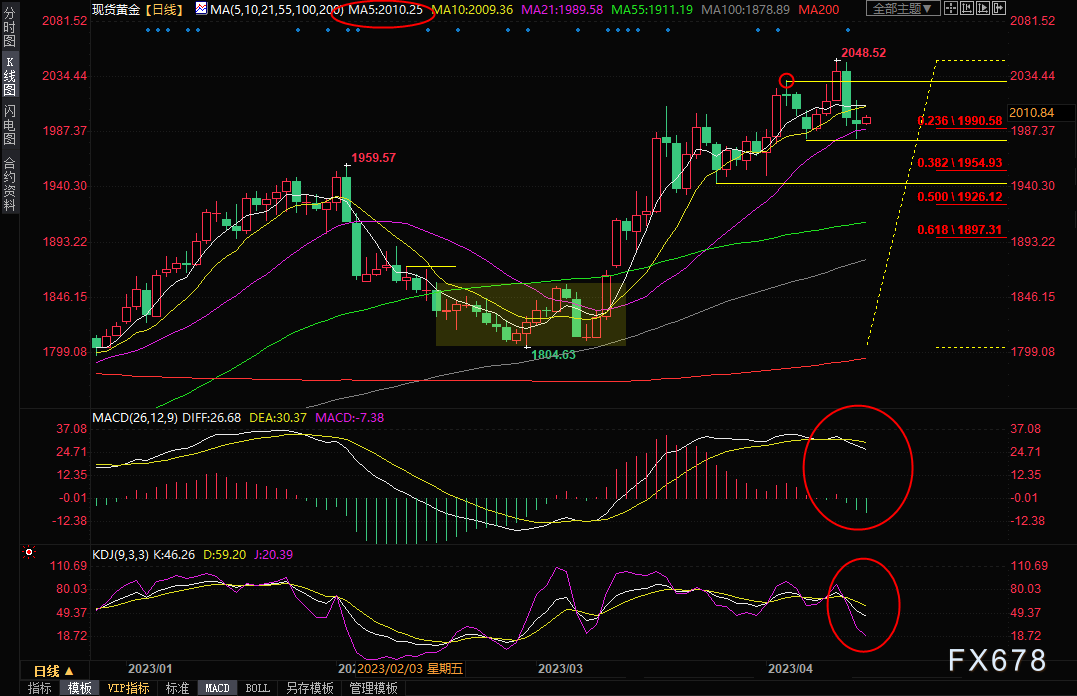Click the 0.382 \ 1954.93 Fibonacci level
The image size is (1077, 696).
(960, 163)
